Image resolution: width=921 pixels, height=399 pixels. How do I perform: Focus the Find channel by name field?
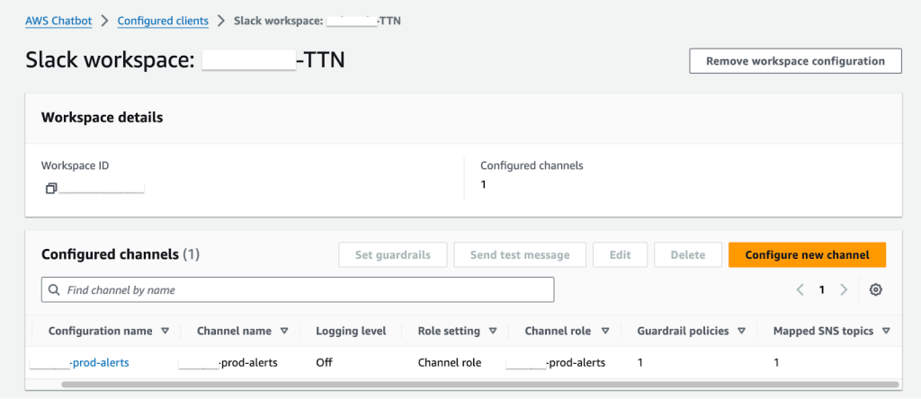pos(298,290)
